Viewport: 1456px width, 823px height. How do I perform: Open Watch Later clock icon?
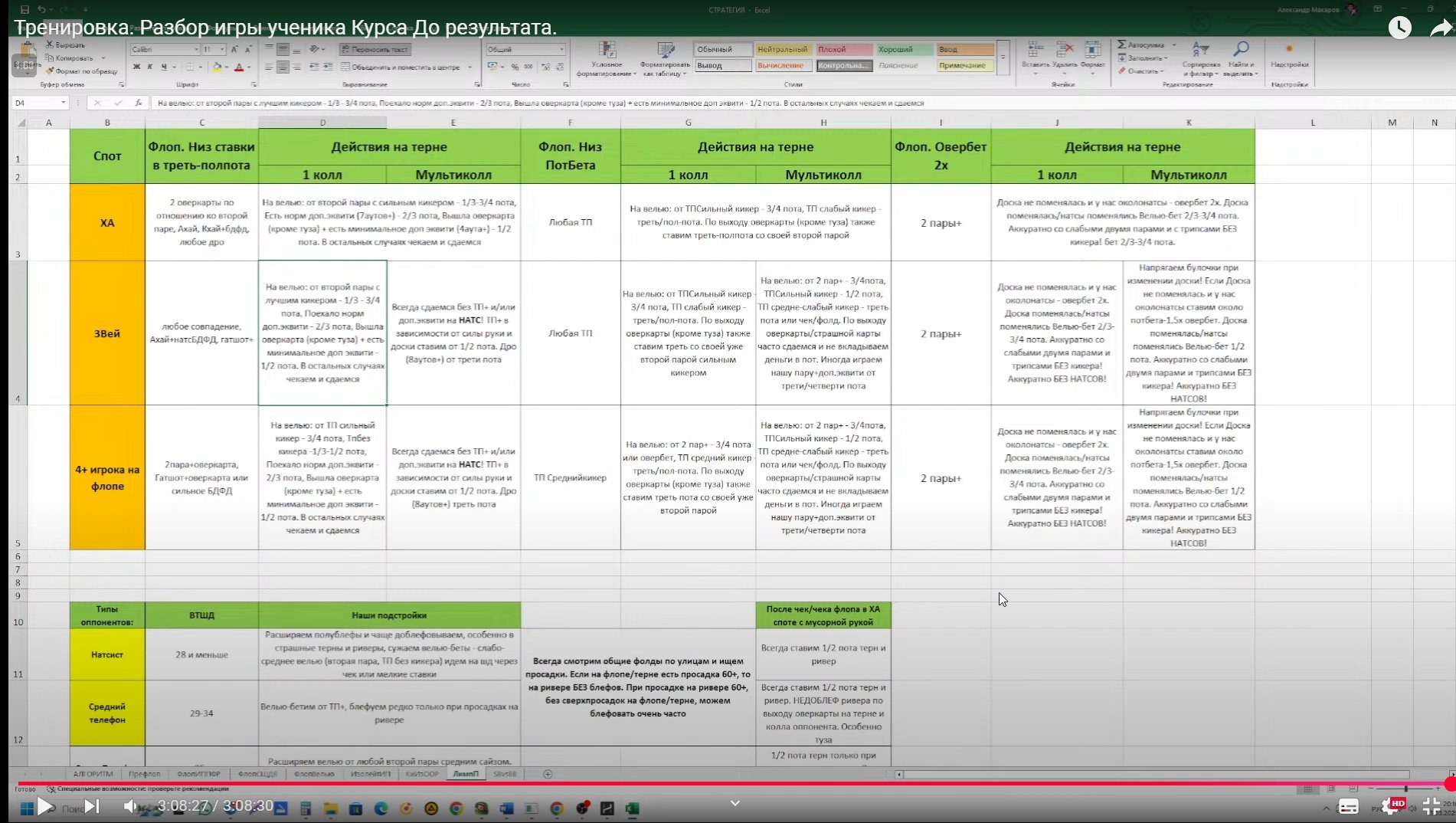coord(1399,28)
